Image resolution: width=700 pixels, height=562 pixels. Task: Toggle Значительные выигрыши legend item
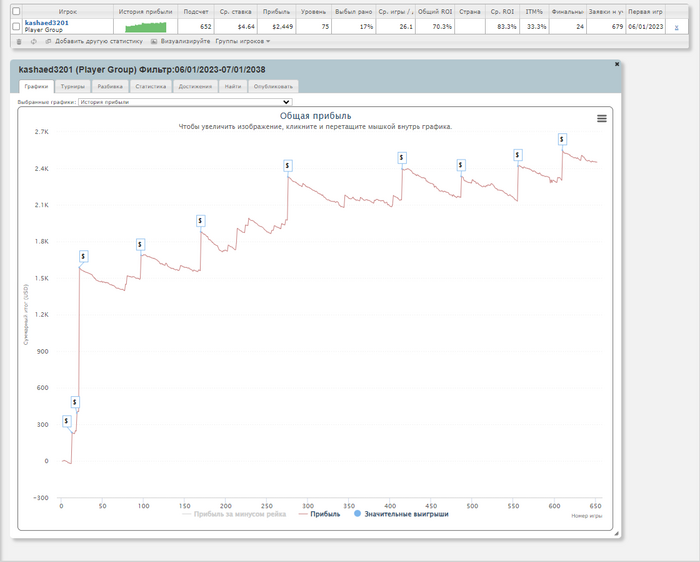[x=402, y=514]
